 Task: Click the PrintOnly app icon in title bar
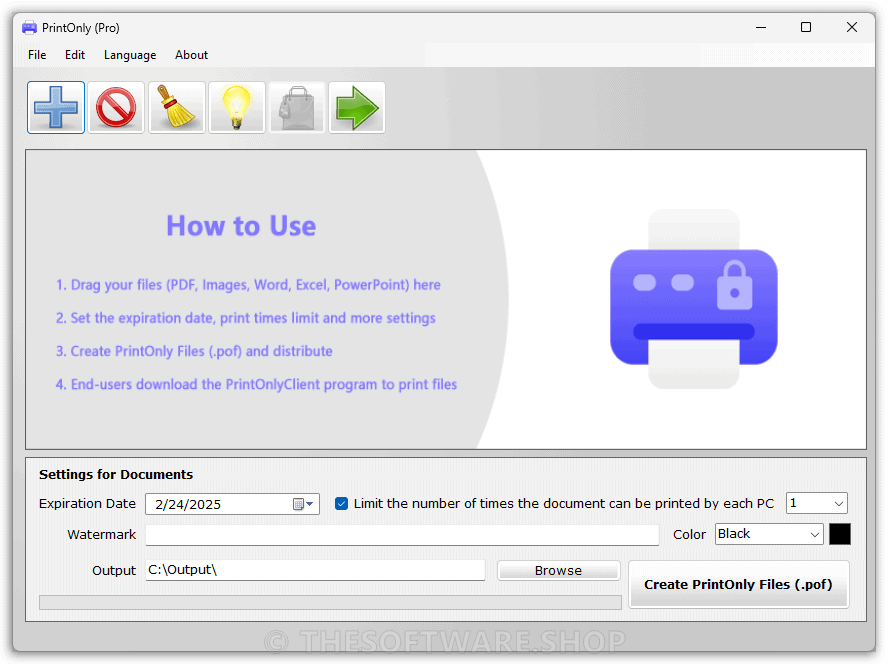(29, 27)
